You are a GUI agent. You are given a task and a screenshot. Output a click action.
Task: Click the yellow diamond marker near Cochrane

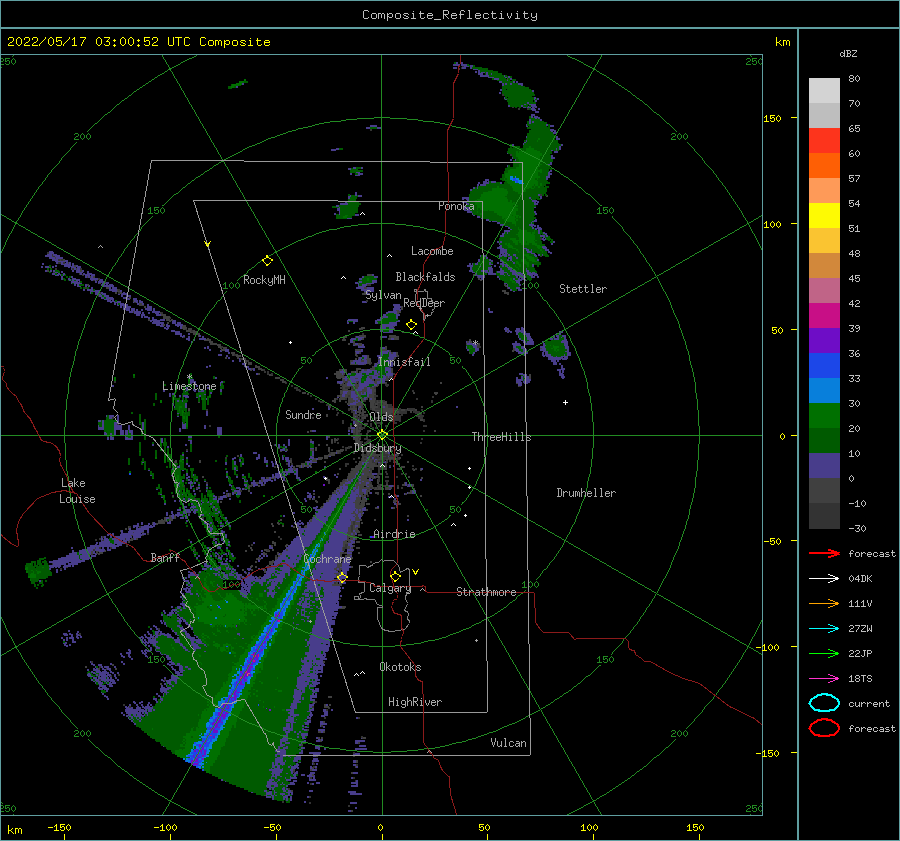click(x=342, y=577)
